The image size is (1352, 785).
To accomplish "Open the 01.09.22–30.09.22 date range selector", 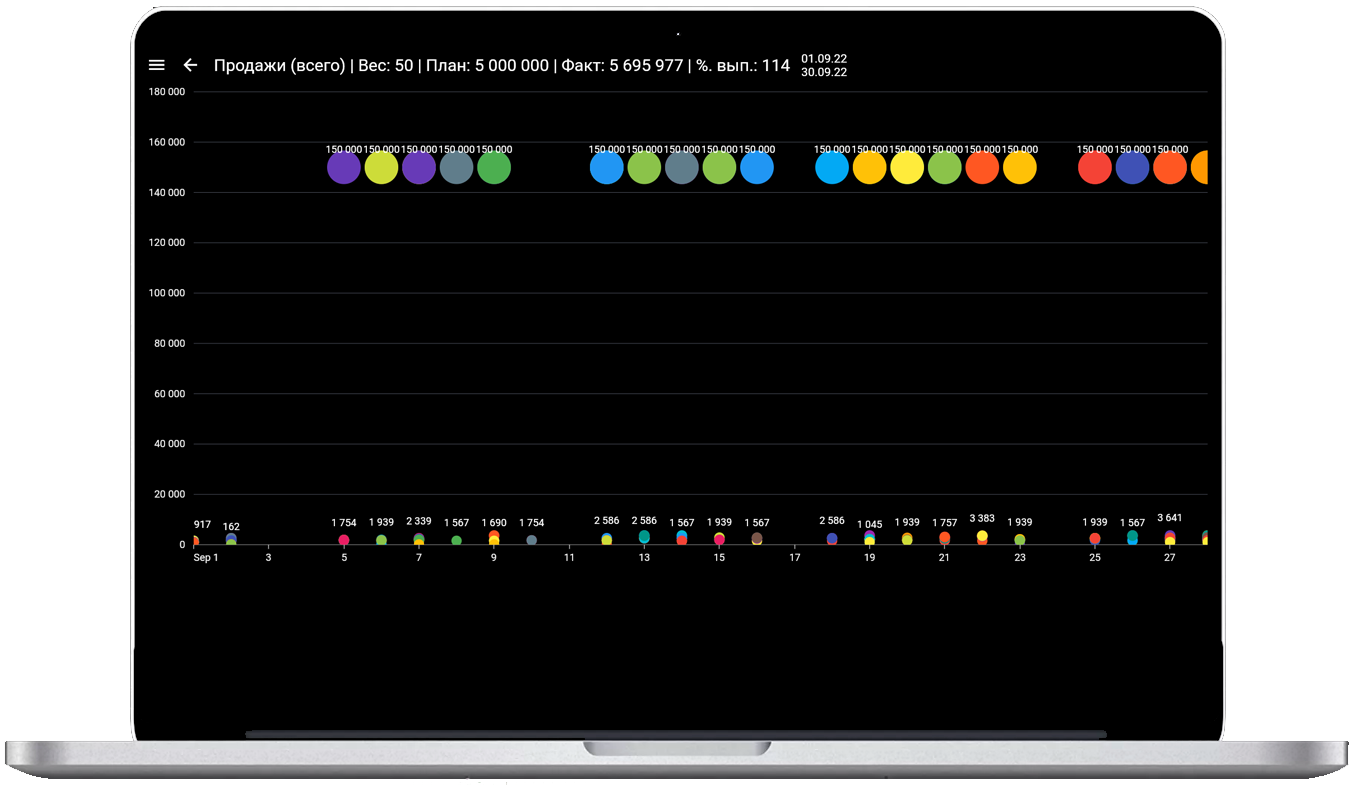I will point(823,66).
